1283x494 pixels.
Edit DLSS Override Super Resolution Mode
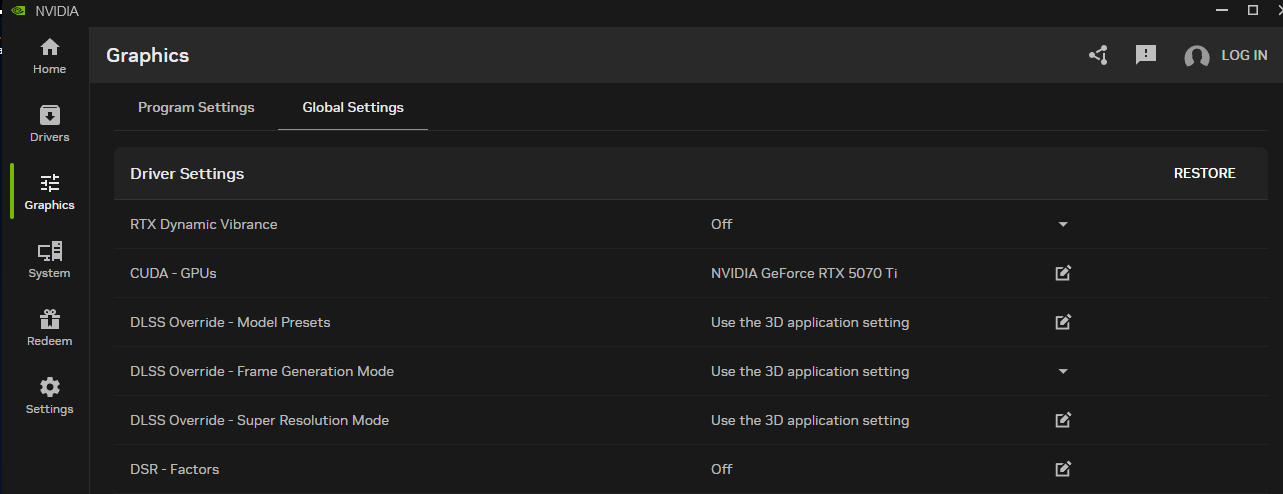pos(1063,420)
